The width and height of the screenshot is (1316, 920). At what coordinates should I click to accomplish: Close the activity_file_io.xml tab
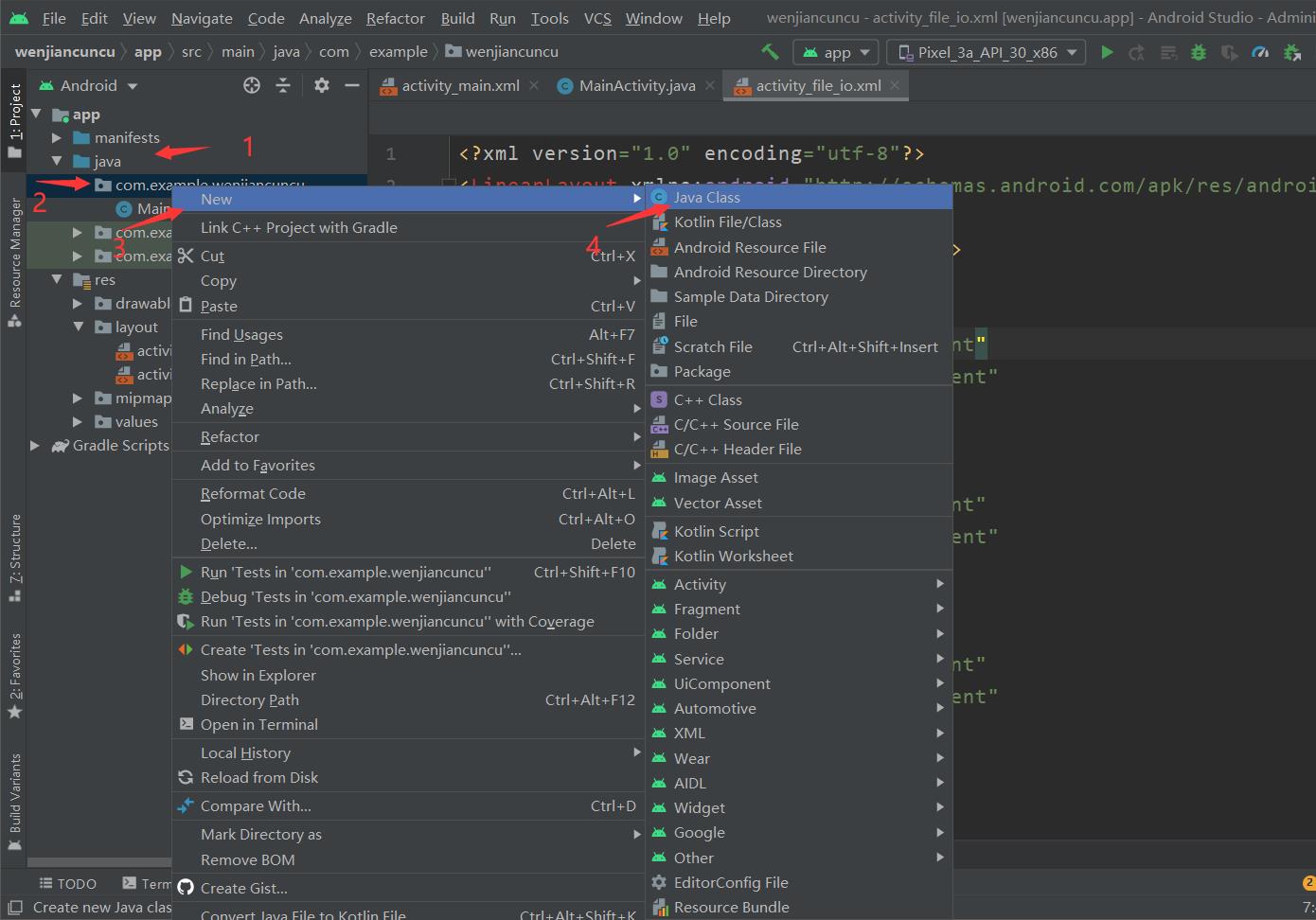coord(895,85)
